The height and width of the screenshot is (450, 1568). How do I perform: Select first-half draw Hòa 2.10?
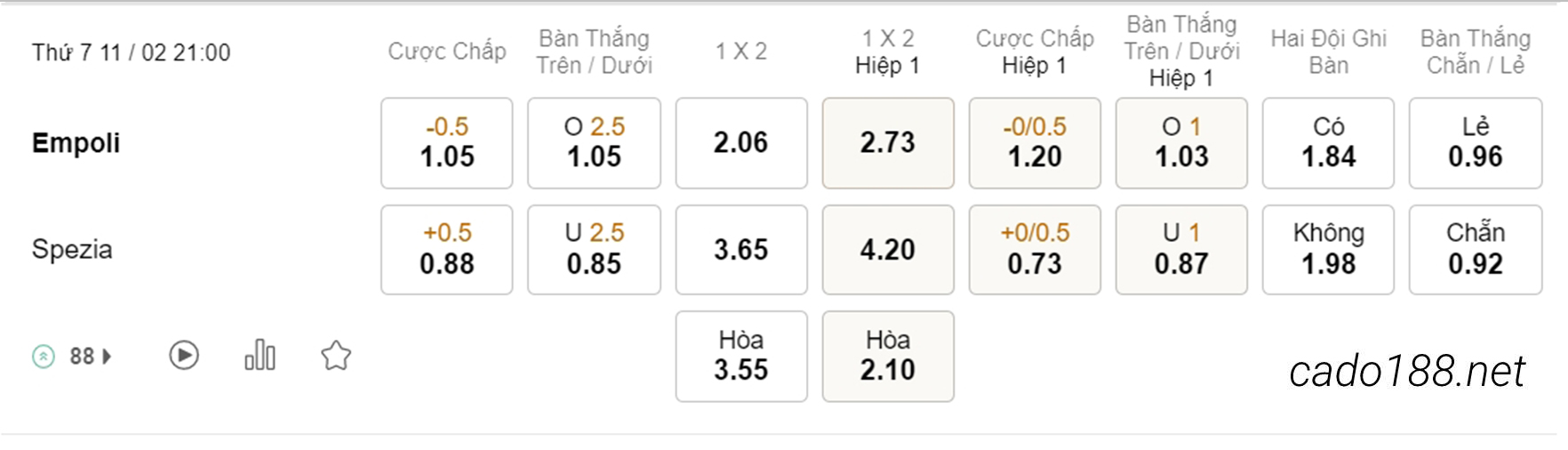(x=888, y=357)
